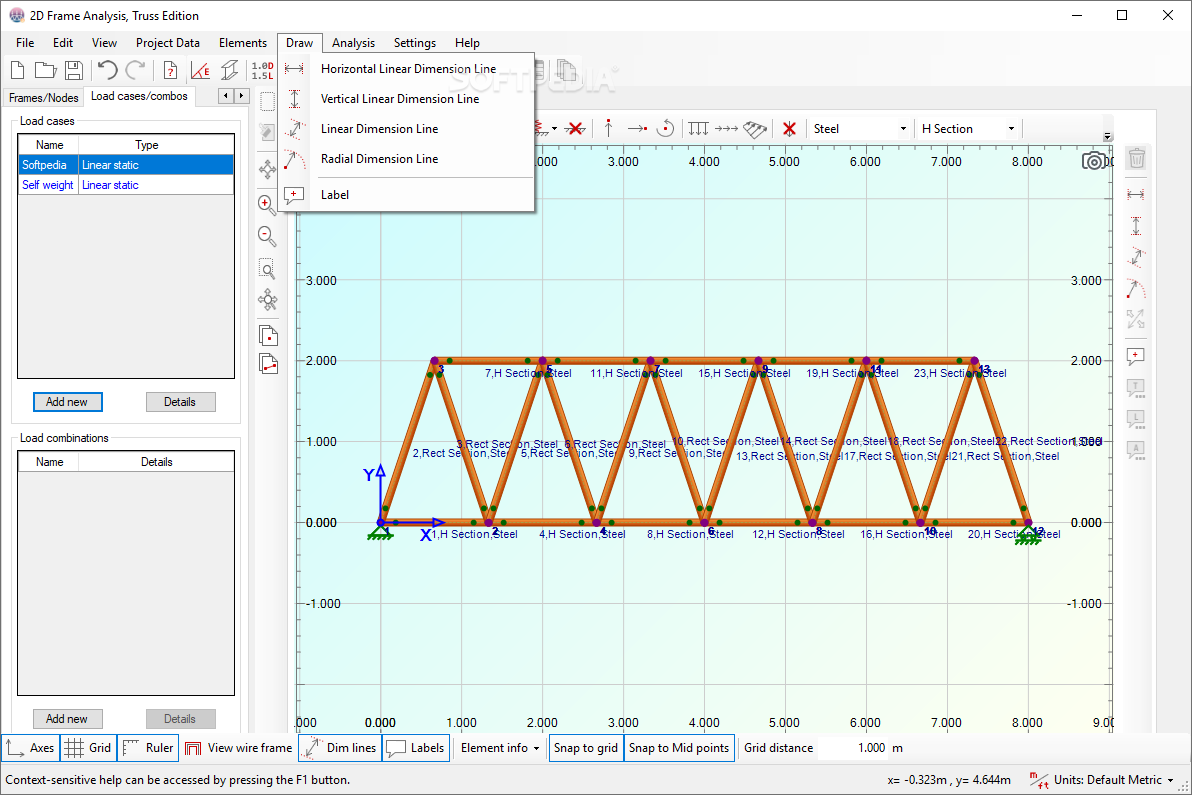Image resolution: width=1192 pixels, height=795 pixels.
Task: Click the zoom in magnifier tool
Action: [x=267, y=205]
